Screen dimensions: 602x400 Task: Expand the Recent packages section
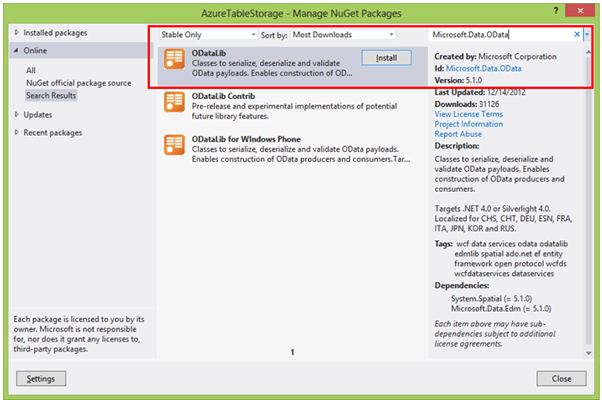pyautogui.click(x=16, y=131)
